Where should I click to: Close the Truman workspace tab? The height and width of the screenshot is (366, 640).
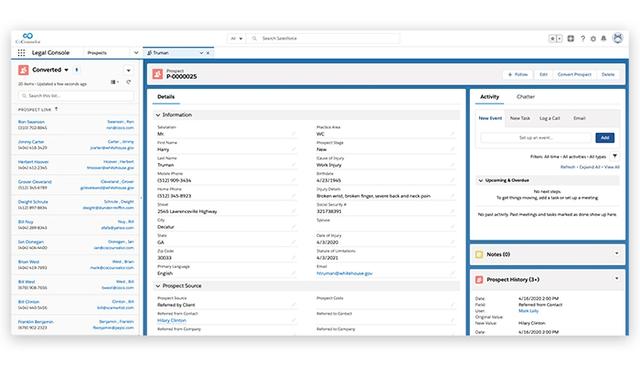click(208, 53)
